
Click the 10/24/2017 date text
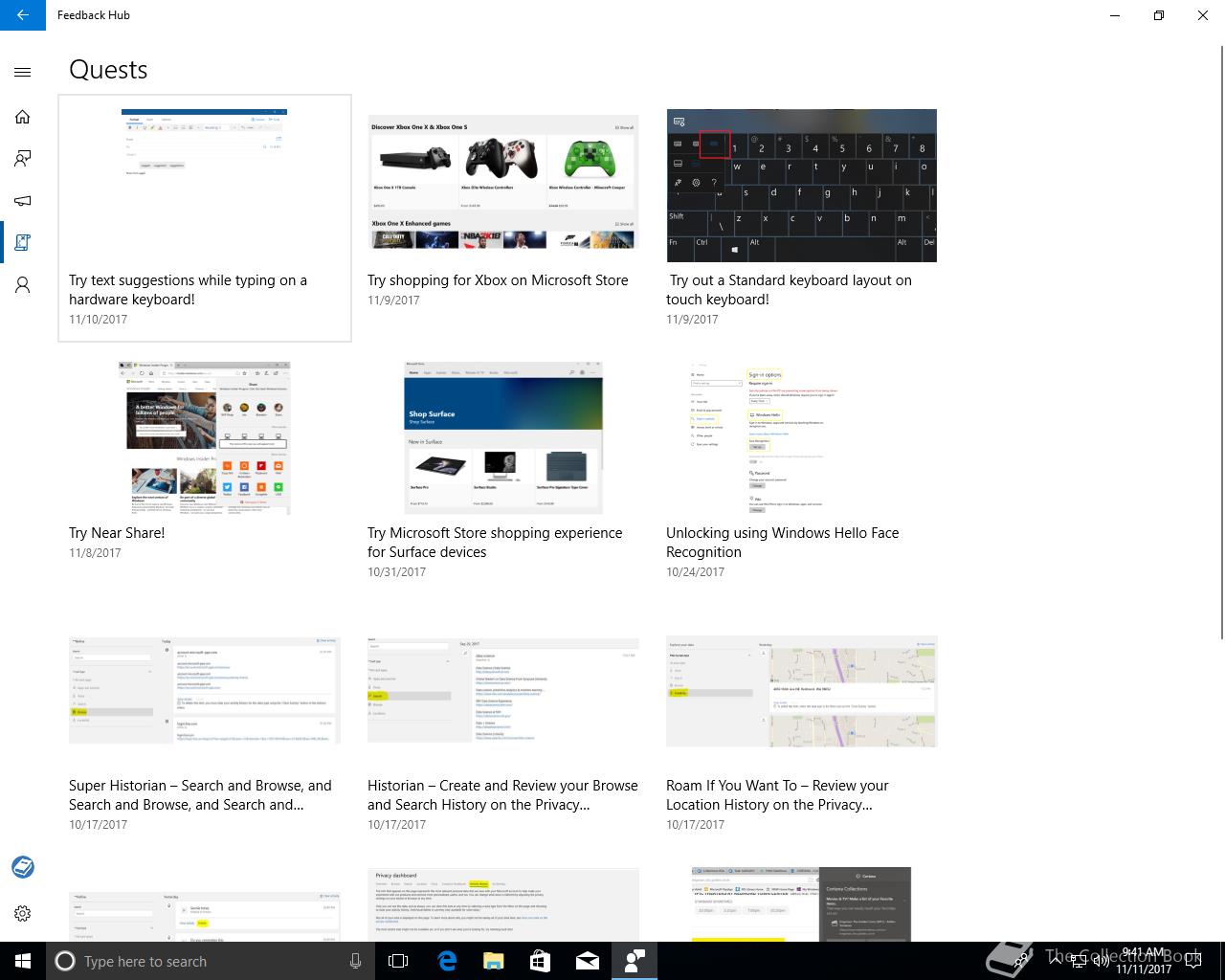tap(695, 572)
